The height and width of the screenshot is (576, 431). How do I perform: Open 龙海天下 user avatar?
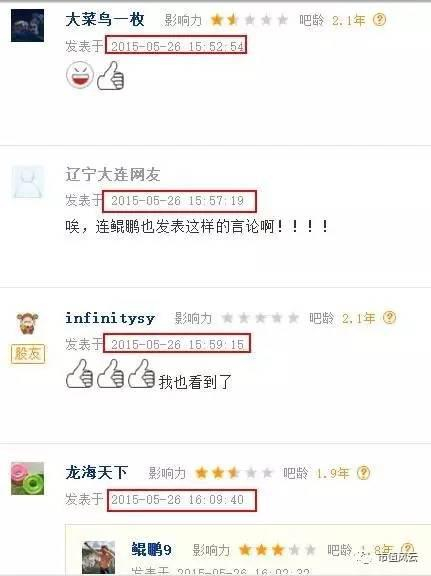click(x=28, y=478)
